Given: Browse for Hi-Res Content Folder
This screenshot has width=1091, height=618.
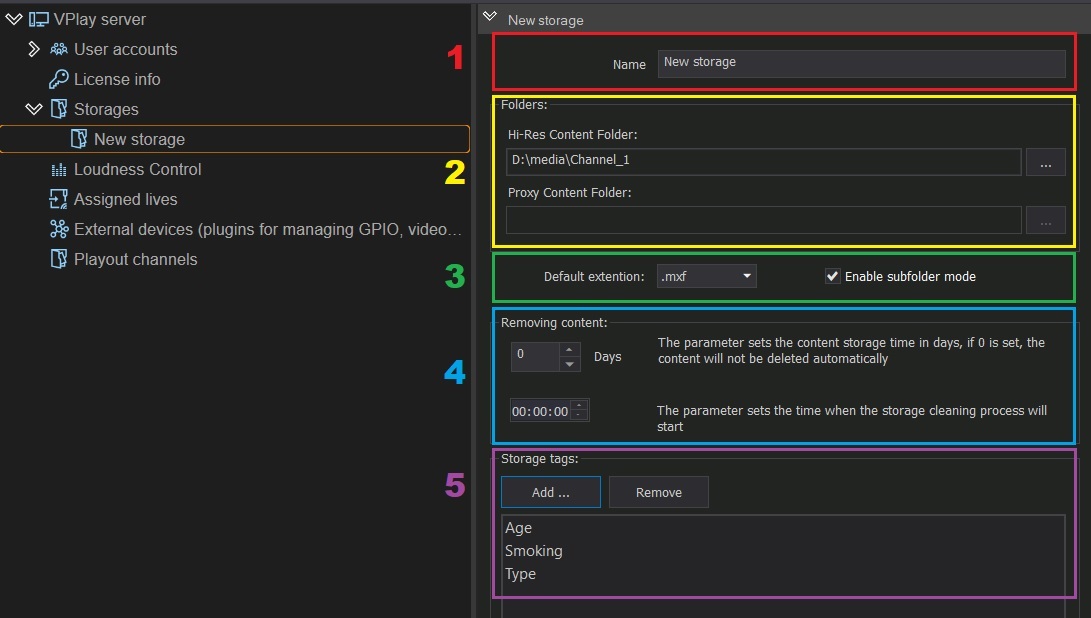Looking at the screenshot, I should pos(1045,162).
